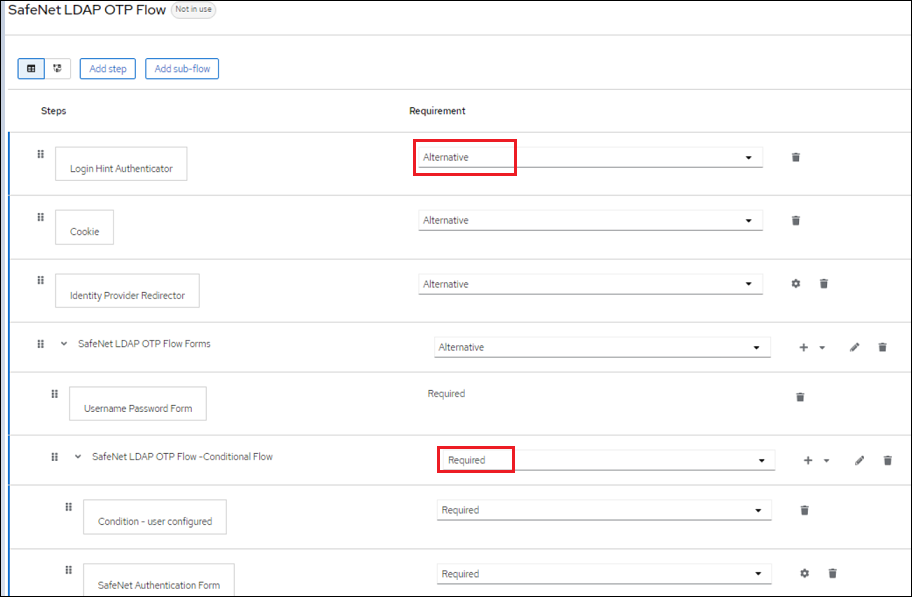
Task: Edit SafeNet LDAP OTP Flow Forms pencil
Action: (854, 347)
